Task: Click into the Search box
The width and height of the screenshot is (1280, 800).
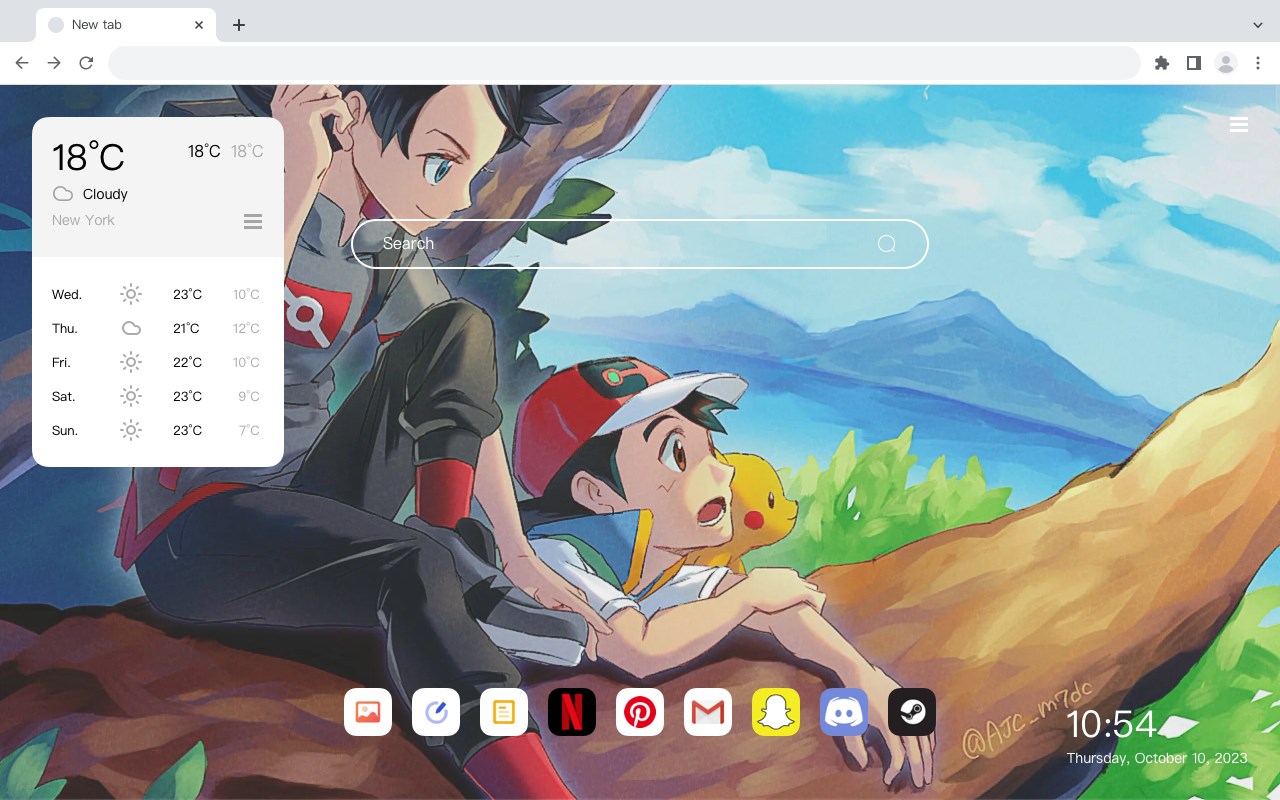Action: pos(640,244)
